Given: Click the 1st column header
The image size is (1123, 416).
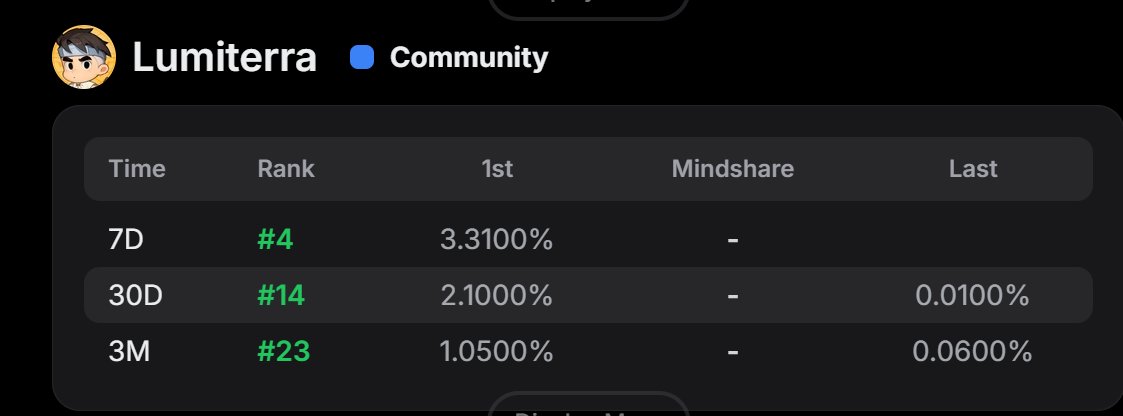Looking at the screenshot, I should (x=497, y=169).
